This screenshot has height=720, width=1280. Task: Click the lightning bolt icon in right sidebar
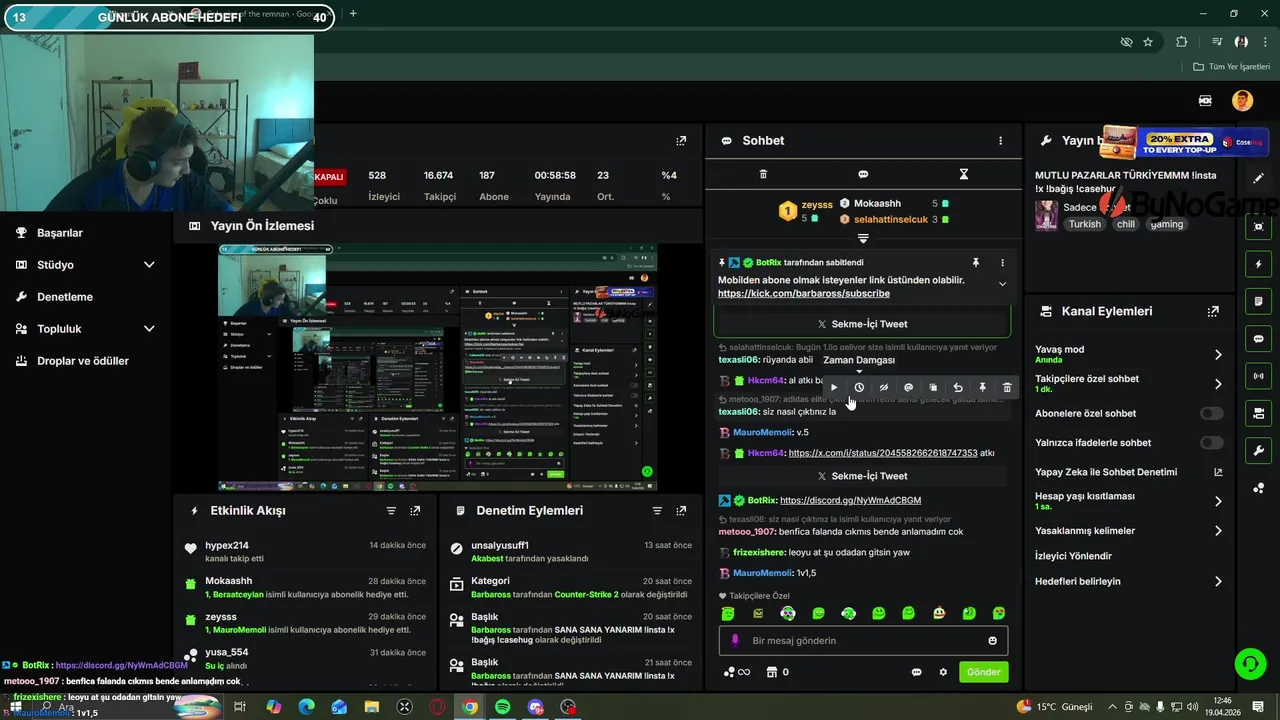1259,264
